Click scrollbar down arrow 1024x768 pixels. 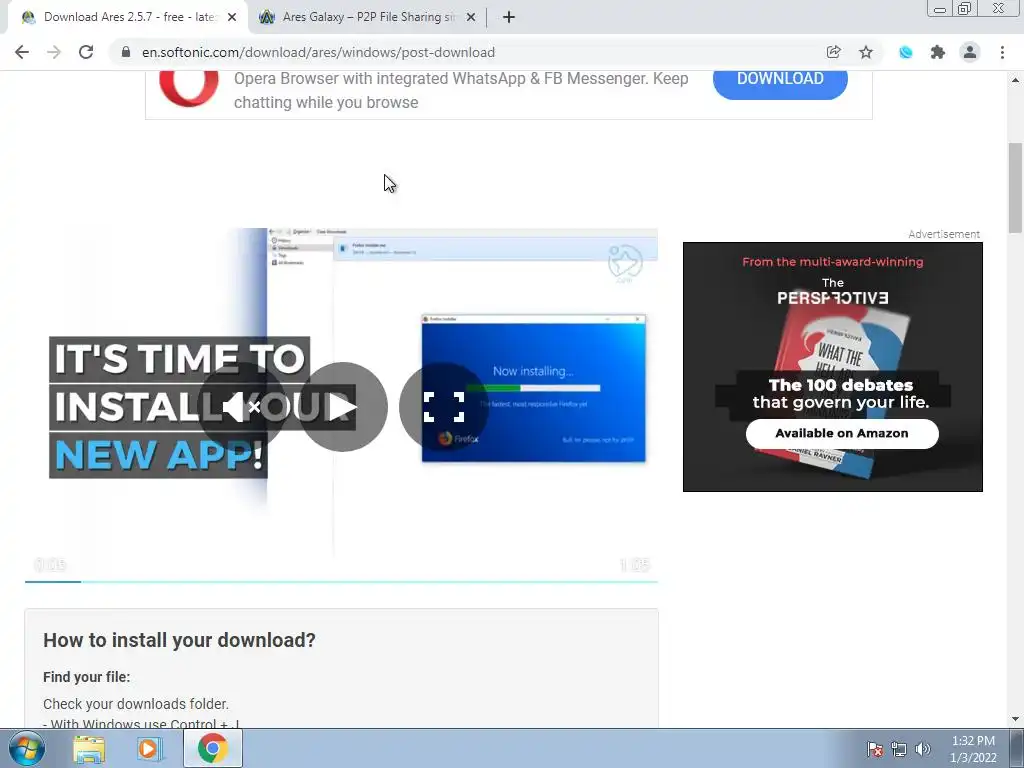pos(1015,719)
